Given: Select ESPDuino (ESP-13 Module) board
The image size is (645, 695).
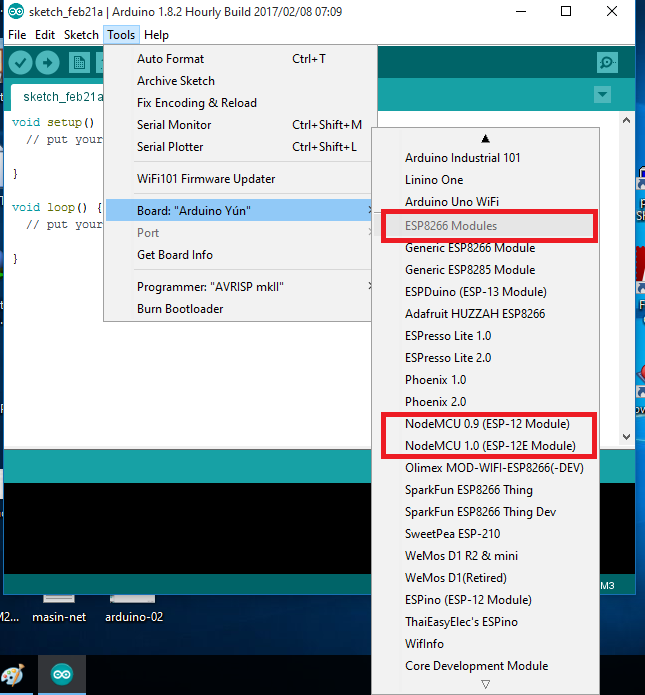Looking at the screenshot, I should click(x=485, y=292).
